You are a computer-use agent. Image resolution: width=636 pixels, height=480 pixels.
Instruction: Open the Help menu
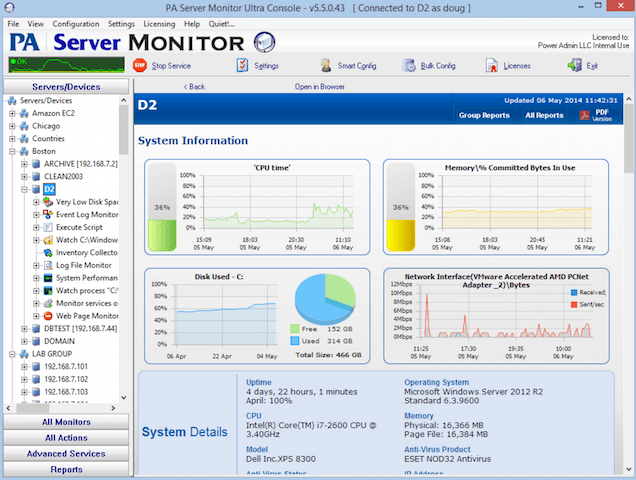(x=192, y=24)
